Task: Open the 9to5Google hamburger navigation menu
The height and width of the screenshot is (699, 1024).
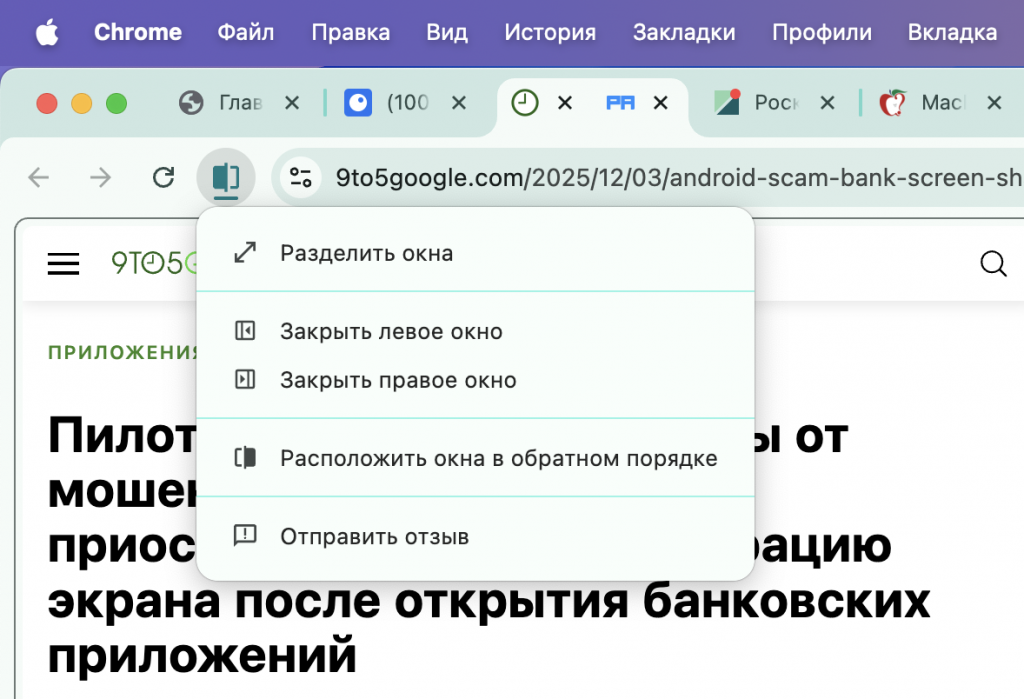Action: click(63, 263)
